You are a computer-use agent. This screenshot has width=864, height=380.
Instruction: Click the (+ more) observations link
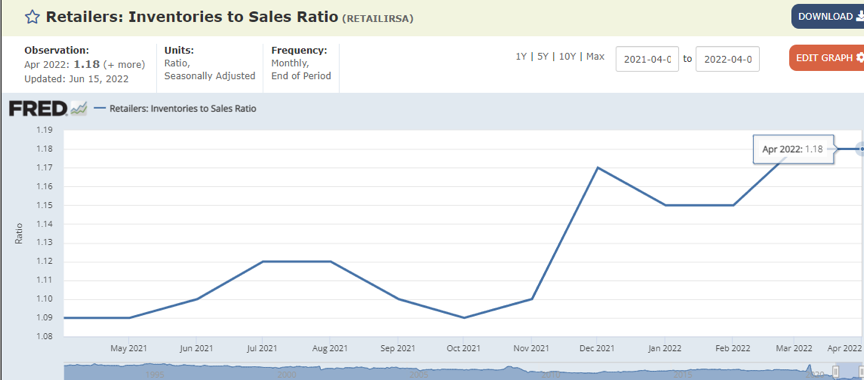(x=124, y=64)
